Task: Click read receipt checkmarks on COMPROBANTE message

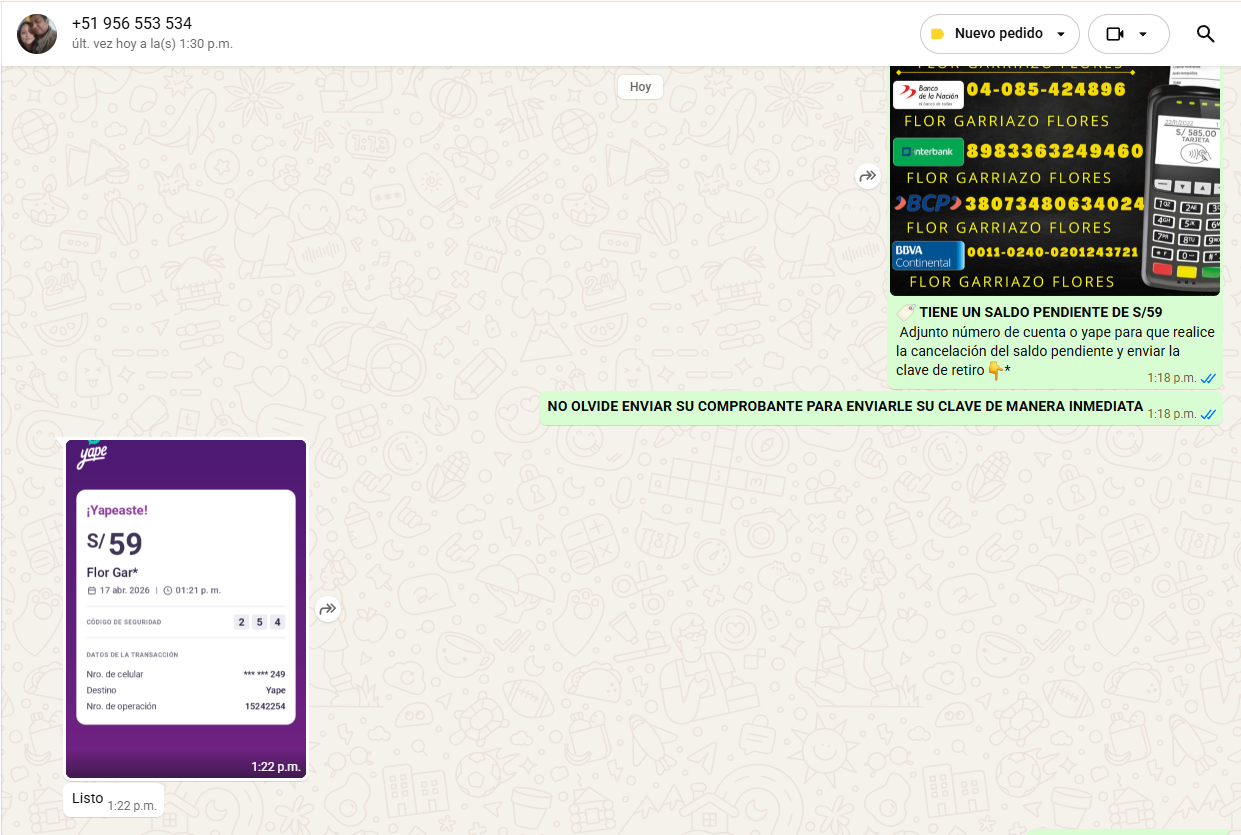Action: (1208, 414)
